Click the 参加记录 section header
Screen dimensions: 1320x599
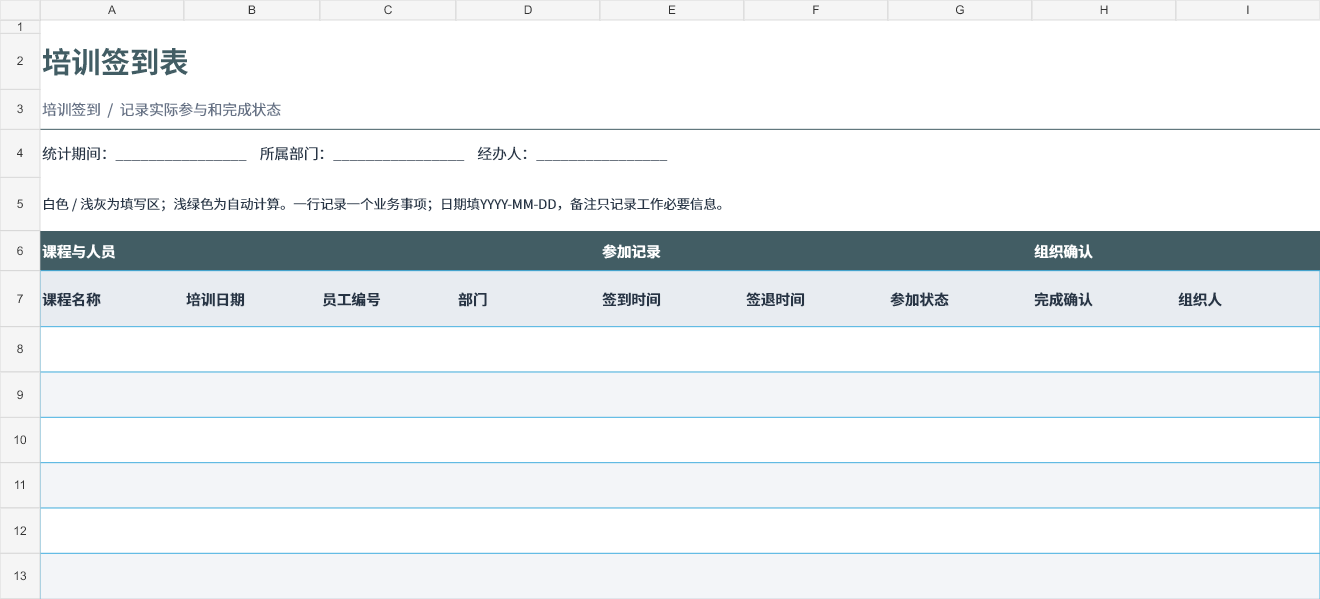point(631,252)
